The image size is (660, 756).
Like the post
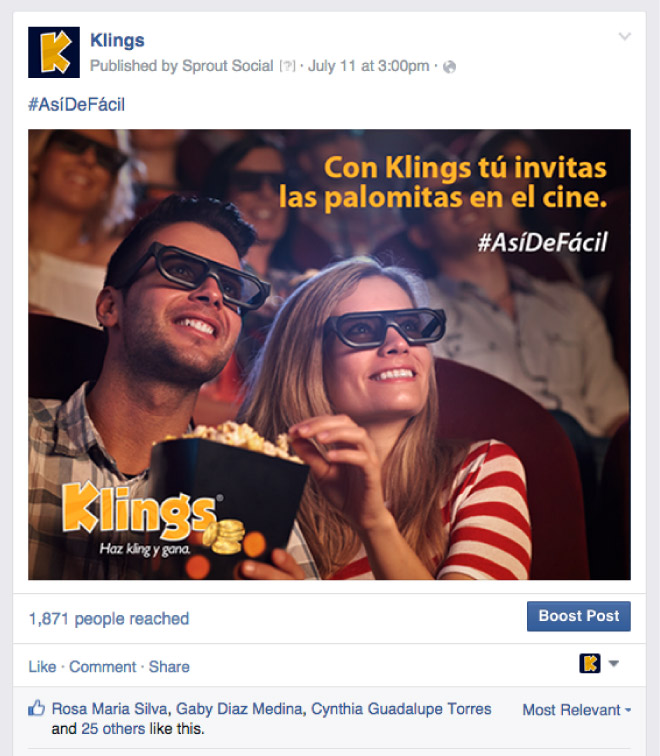tap(42, 667)
